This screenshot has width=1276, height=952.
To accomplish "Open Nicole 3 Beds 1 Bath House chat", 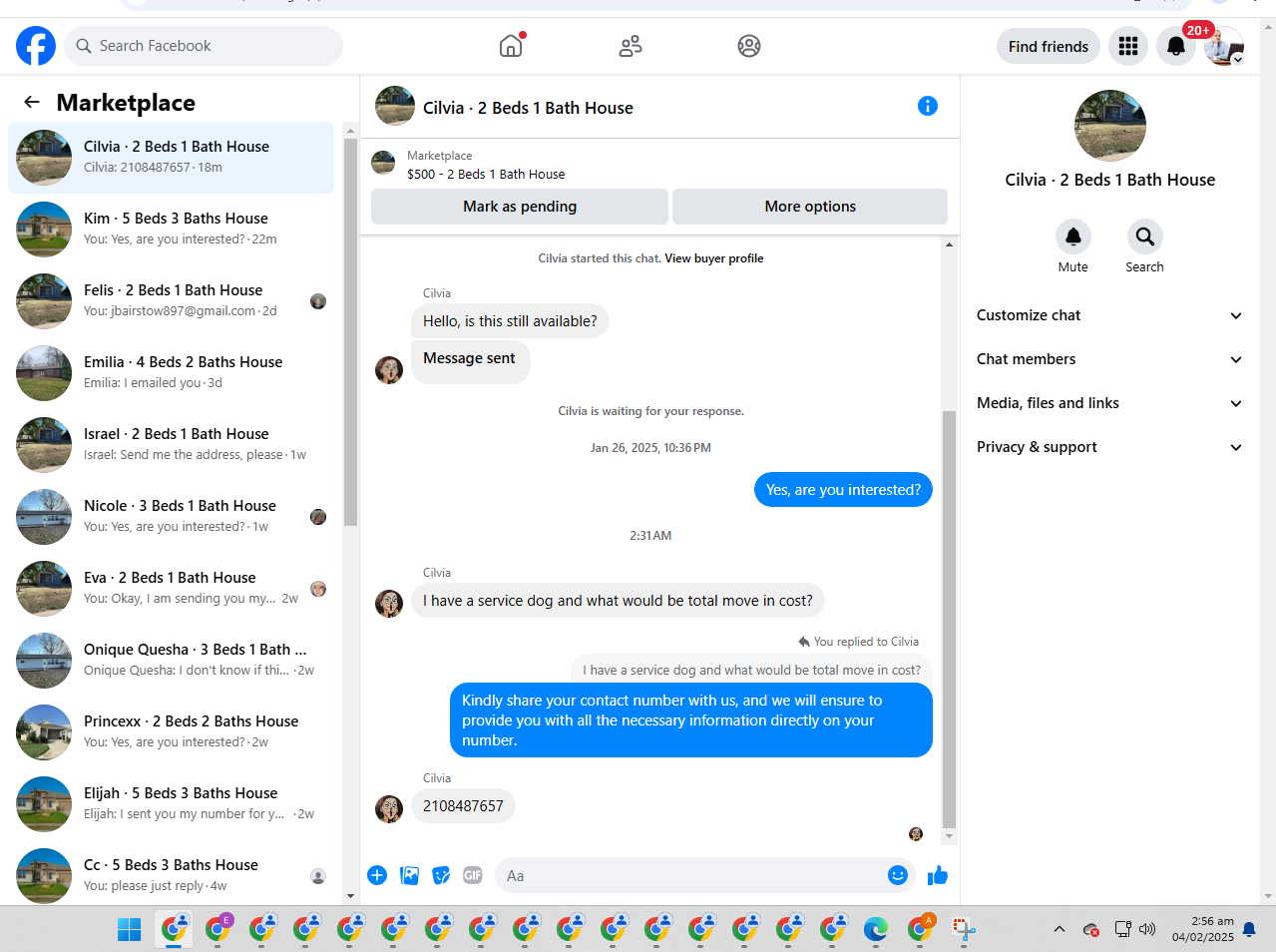I will pyautogui.click(x=171, y=517).
